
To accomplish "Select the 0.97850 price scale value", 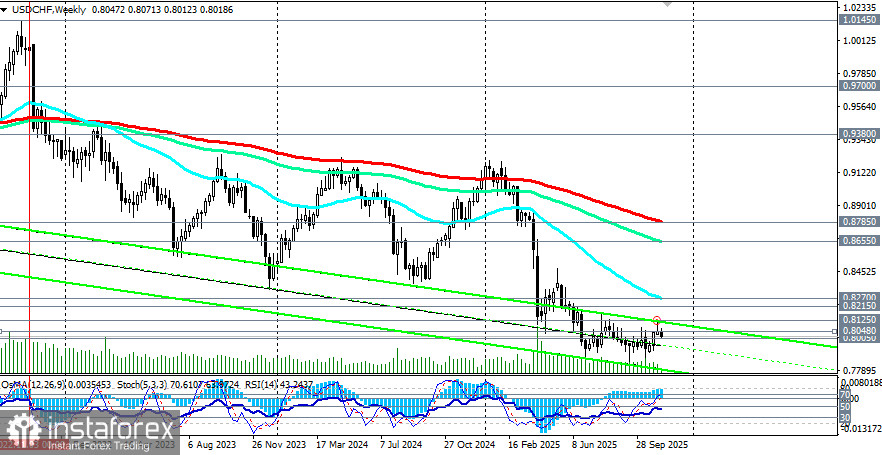I will pyautogui.click(x=861, y=74).
